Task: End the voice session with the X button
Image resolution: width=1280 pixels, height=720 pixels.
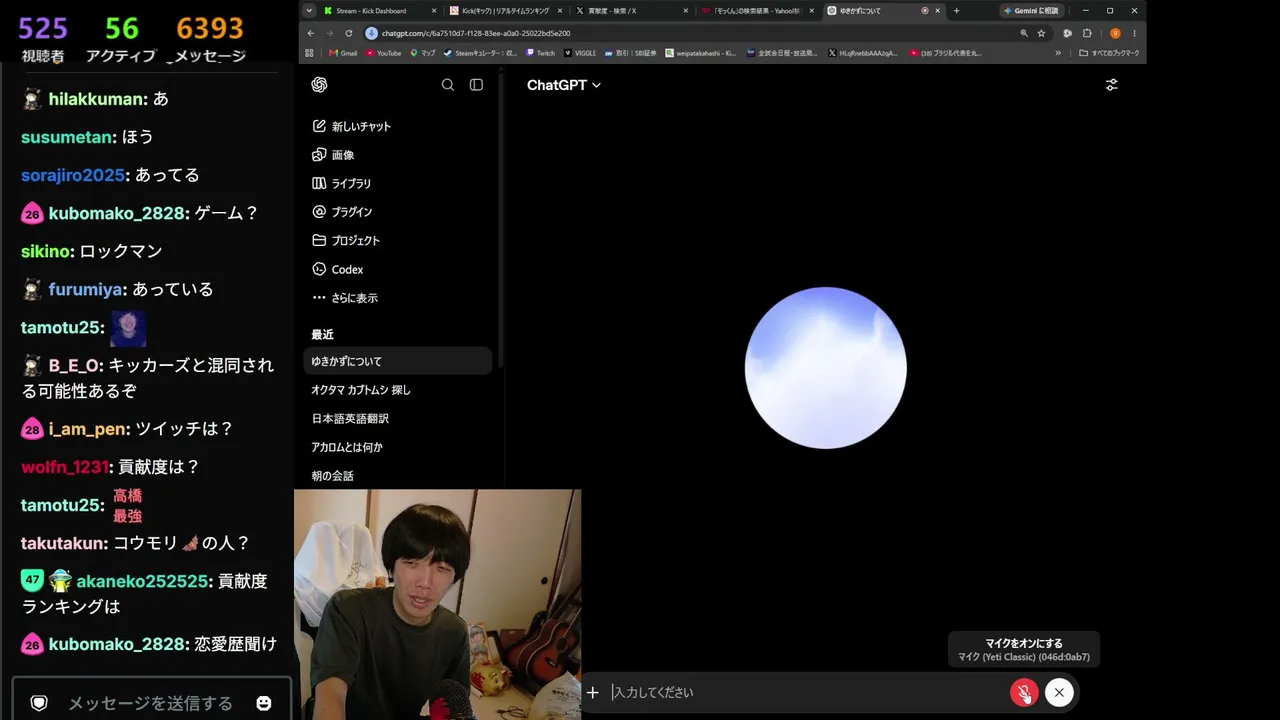Action: point(1059,692)
